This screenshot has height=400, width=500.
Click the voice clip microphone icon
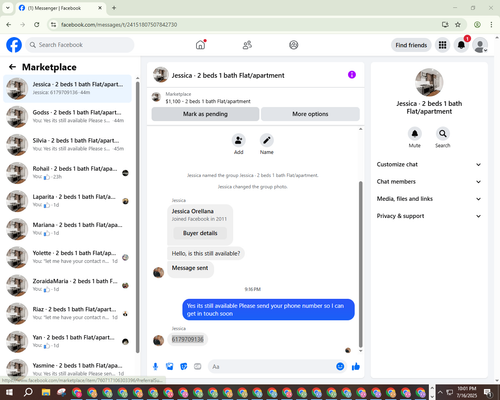(x=155, y=367)
